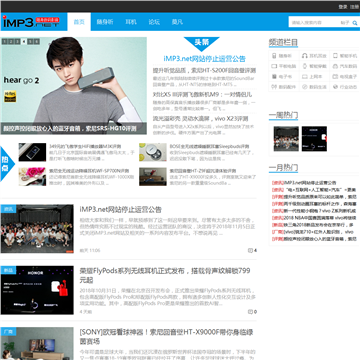
Task: Open the FlyPods launch event thumbnail
Action: pyautogui.click(x=37, y=290)
